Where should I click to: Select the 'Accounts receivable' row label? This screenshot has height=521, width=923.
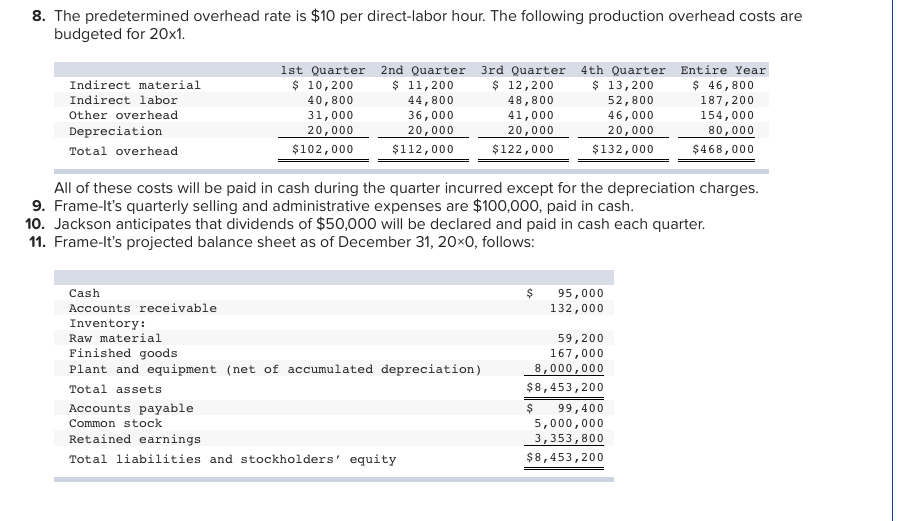point(142,308)
